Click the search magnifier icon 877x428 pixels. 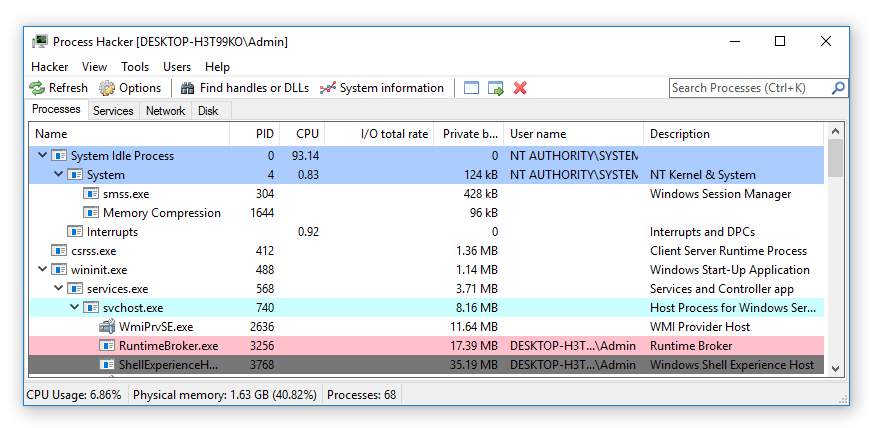[x=838, y=88]
